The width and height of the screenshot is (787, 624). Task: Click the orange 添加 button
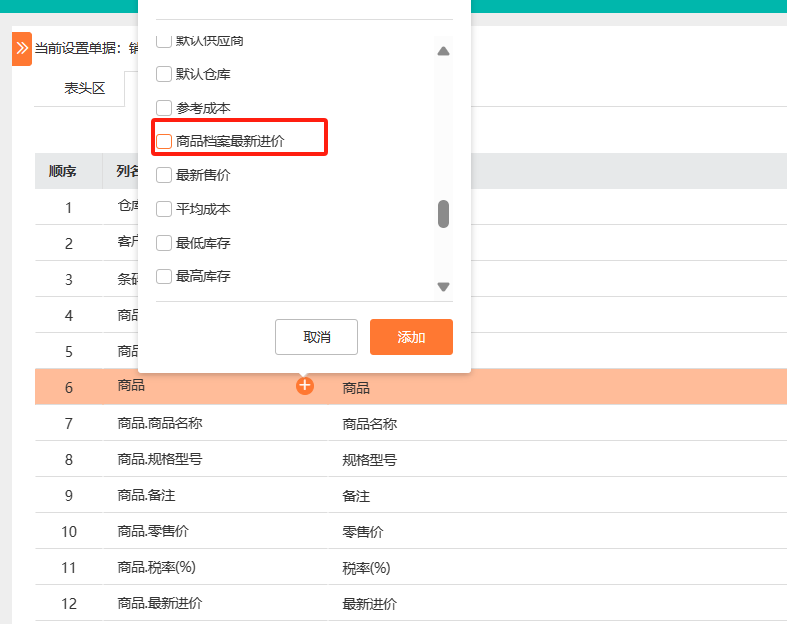[x=411, y=337]
